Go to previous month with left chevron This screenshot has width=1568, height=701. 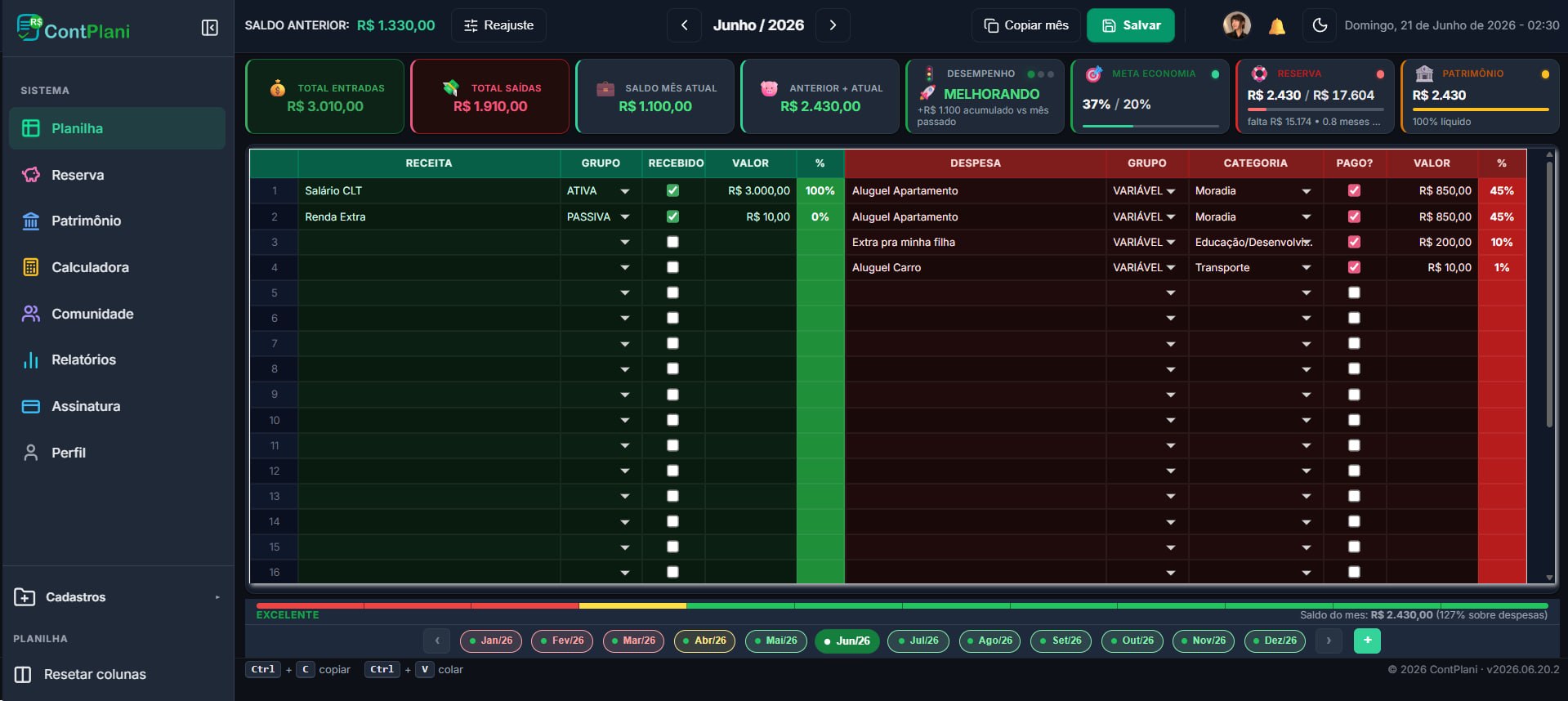coord(685,25)
